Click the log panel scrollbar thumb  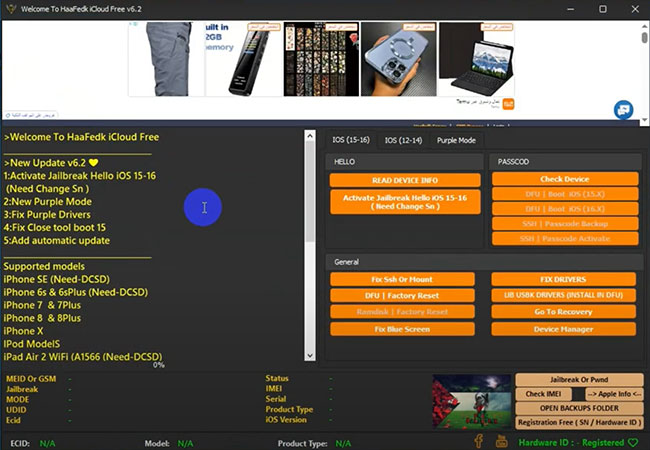click(310, 191)
